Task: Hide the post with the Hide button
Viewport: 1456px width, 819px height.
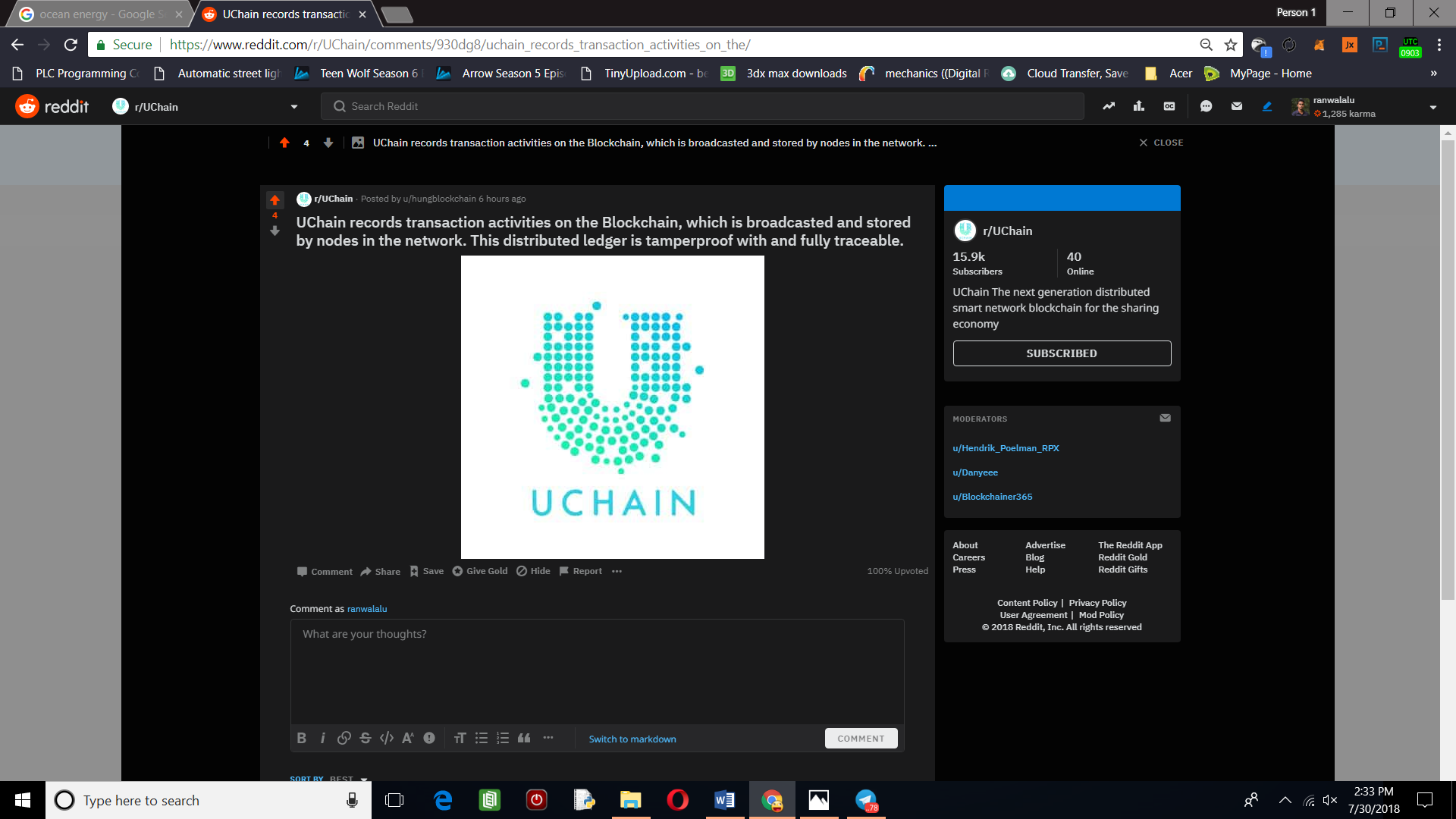Action: click(534, 571)
